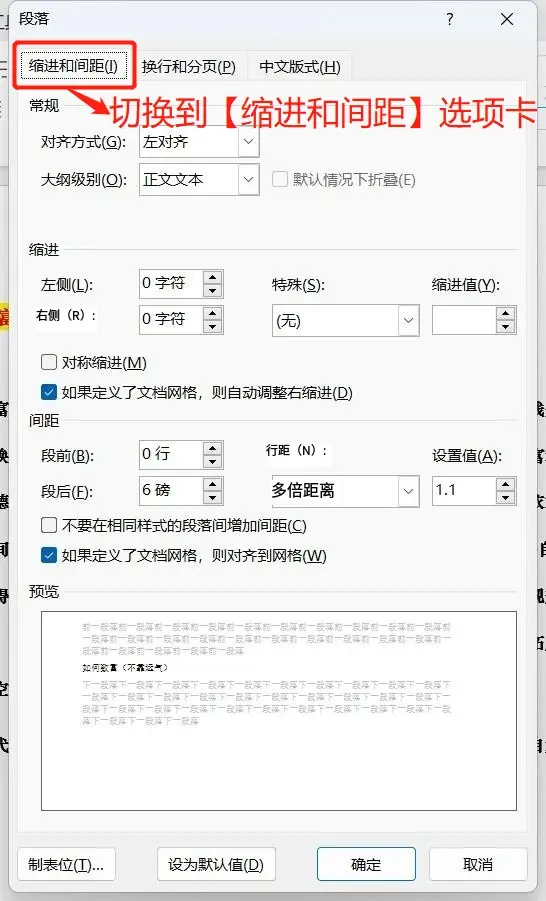Click the 右侧 indent input field

tap(171, 320)
